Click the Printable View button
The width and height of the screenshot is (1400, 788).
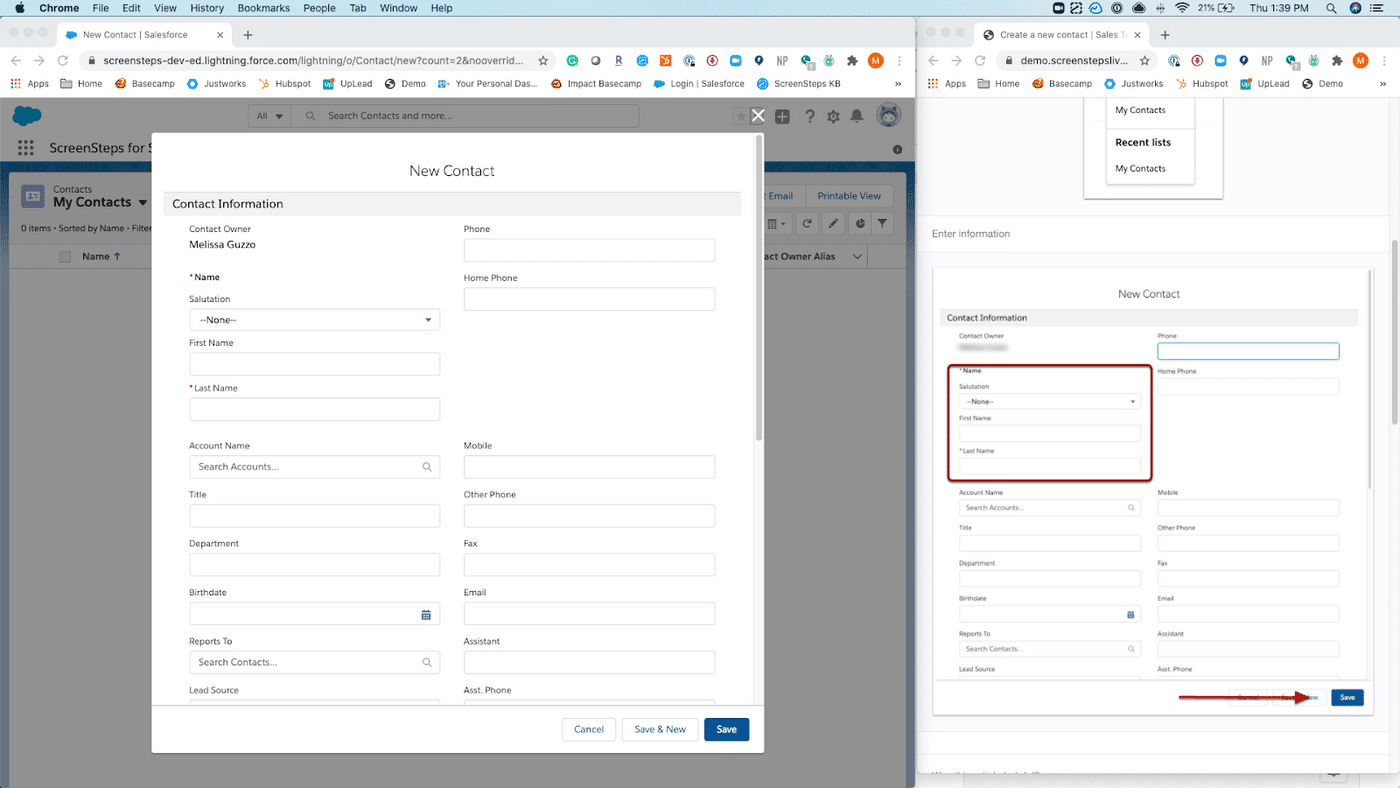(x=849, y=196)
